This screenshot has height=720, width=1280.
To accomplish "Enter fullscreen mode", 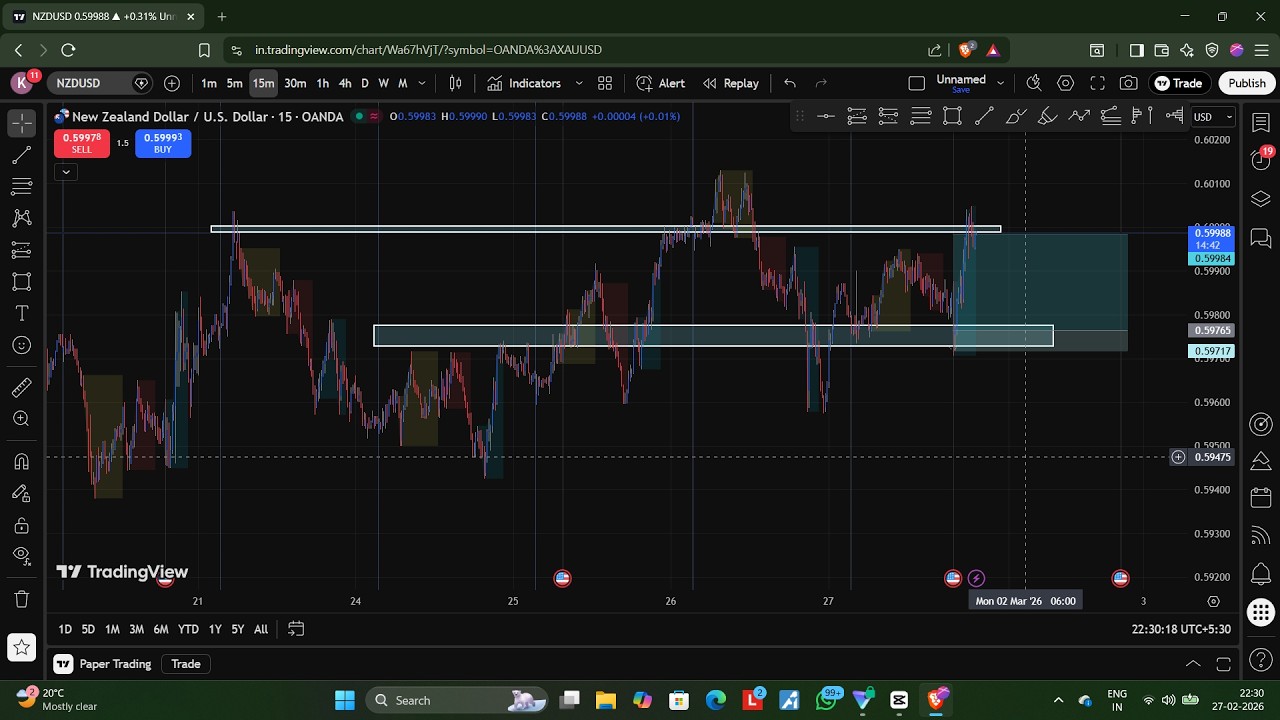I will click(1097, 83).
